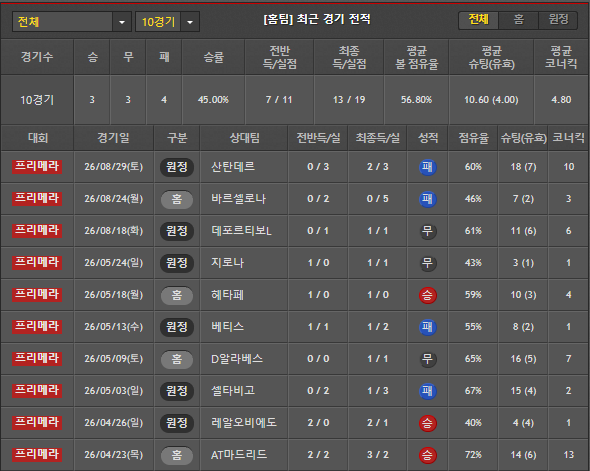The height and width of the screenshot is (471, 590).
Task: Switch to the 홈 games filter
Action: point(519,20)
